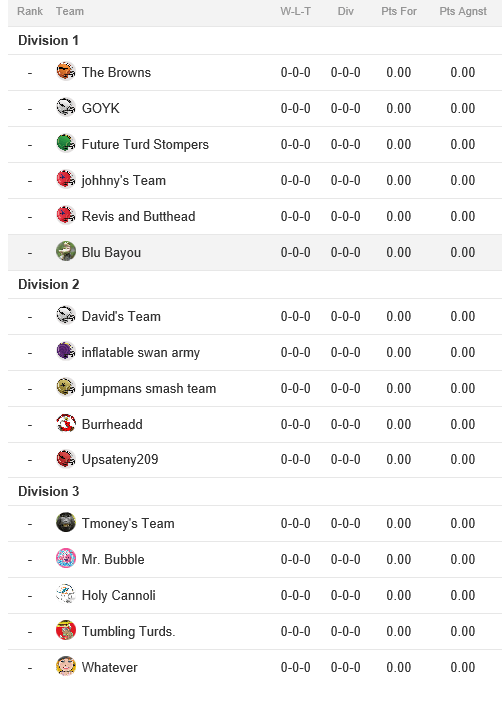The width and height of the screenshot is (502, 702).
Task: Open Revis and Butthead team page
Action: point(138,216)
